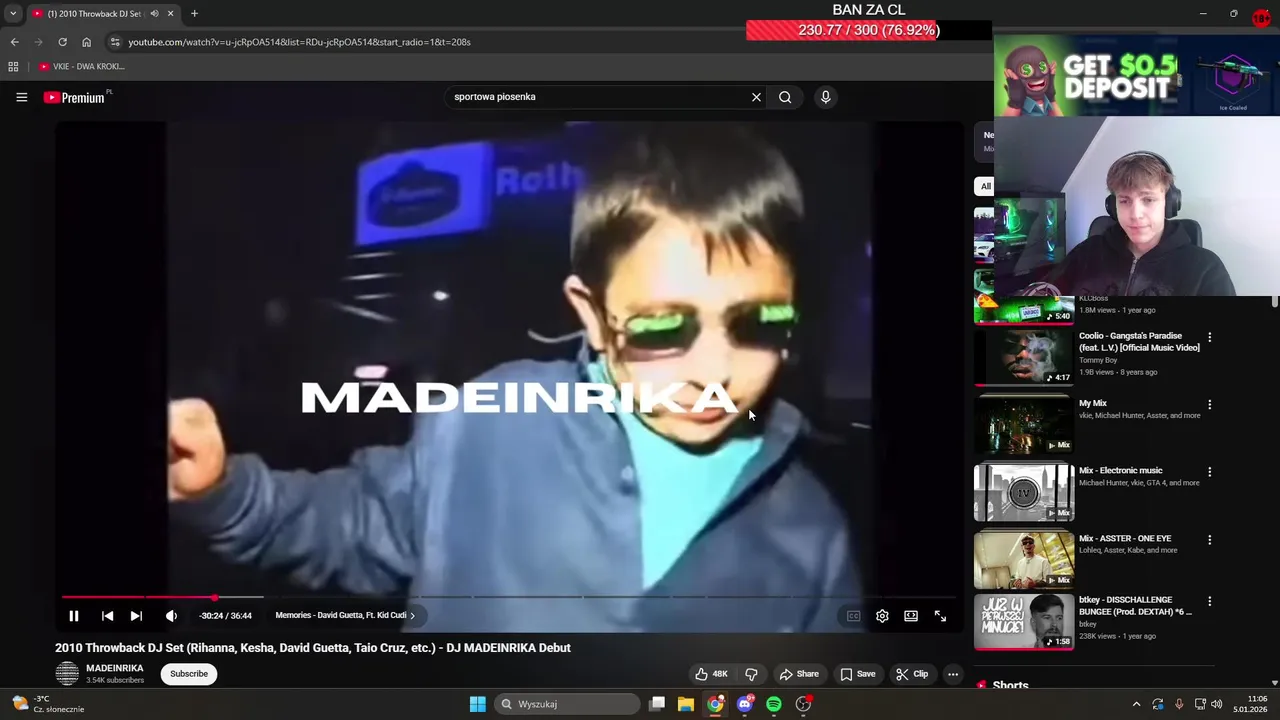Open Spotify from the taskbar

tap(774, 704)
